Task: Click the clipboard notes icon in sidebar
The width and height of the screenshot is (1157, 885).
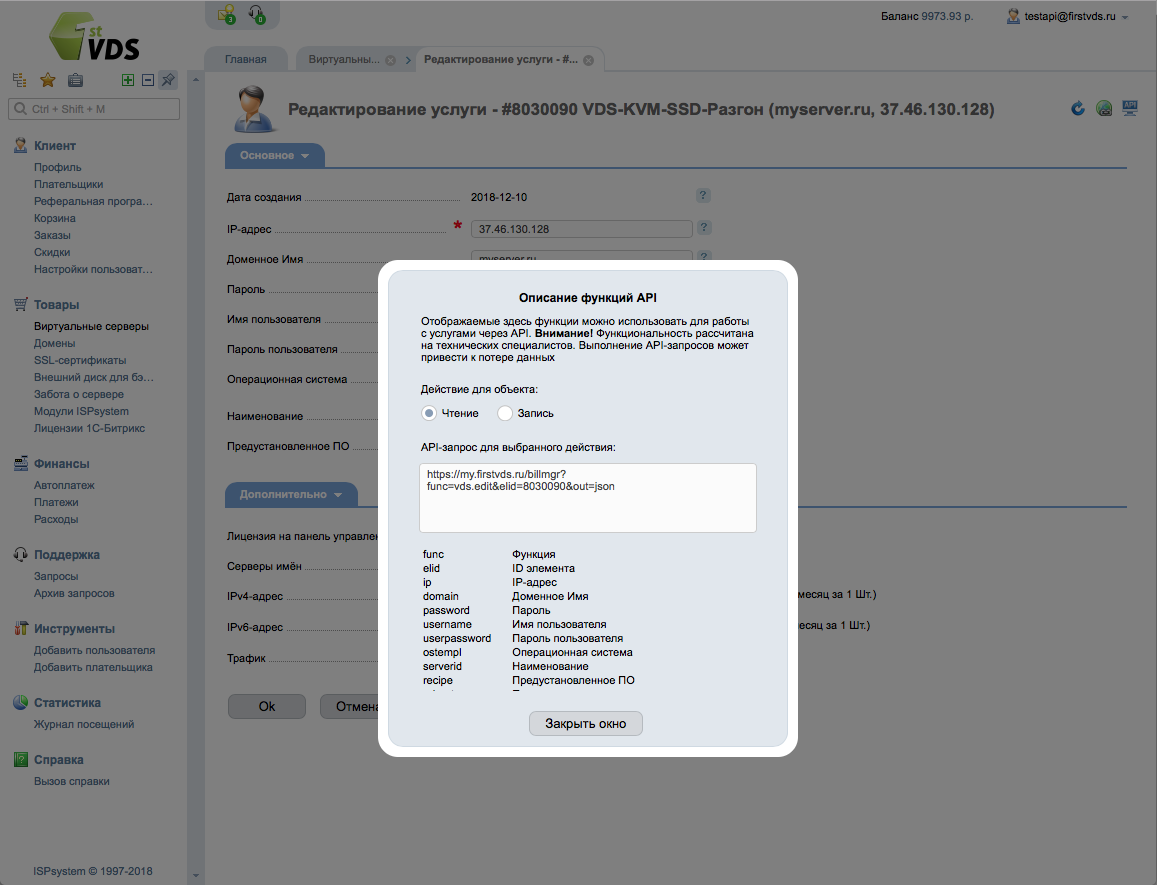Action: pyautogui.click(x=75, y=78)
